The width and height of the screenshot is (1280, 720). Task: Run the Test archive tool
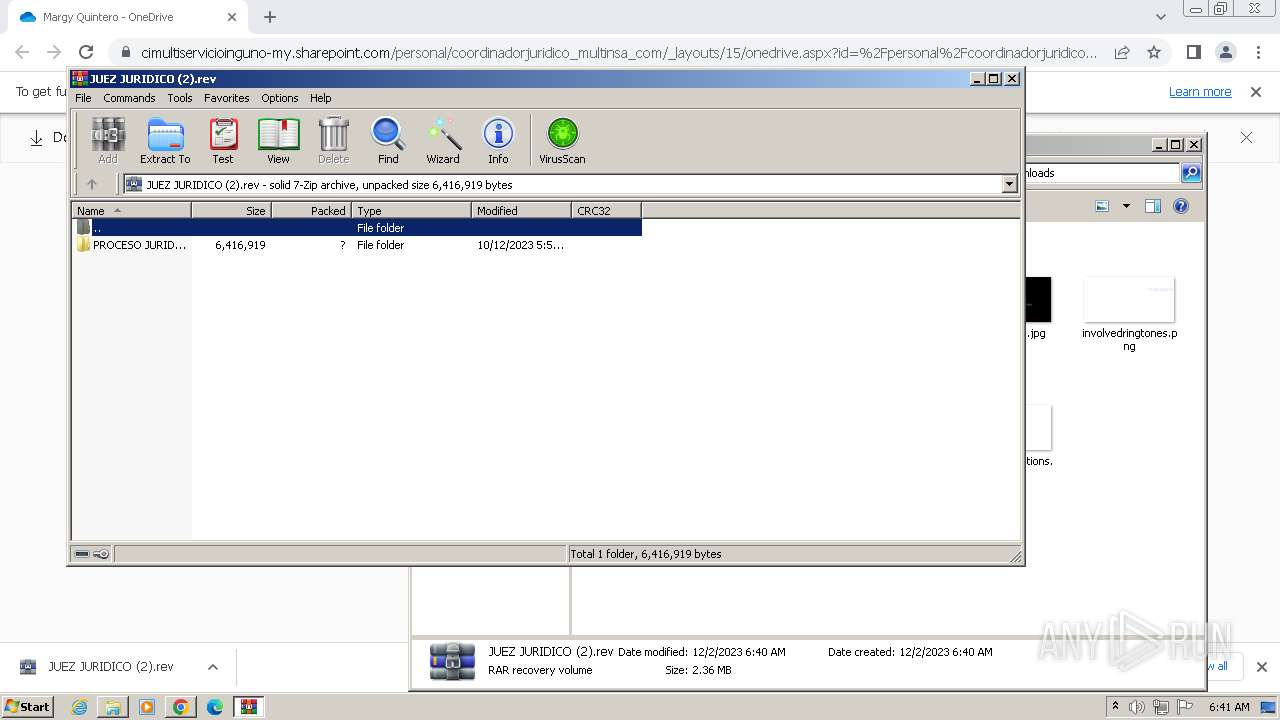point(223,140)
